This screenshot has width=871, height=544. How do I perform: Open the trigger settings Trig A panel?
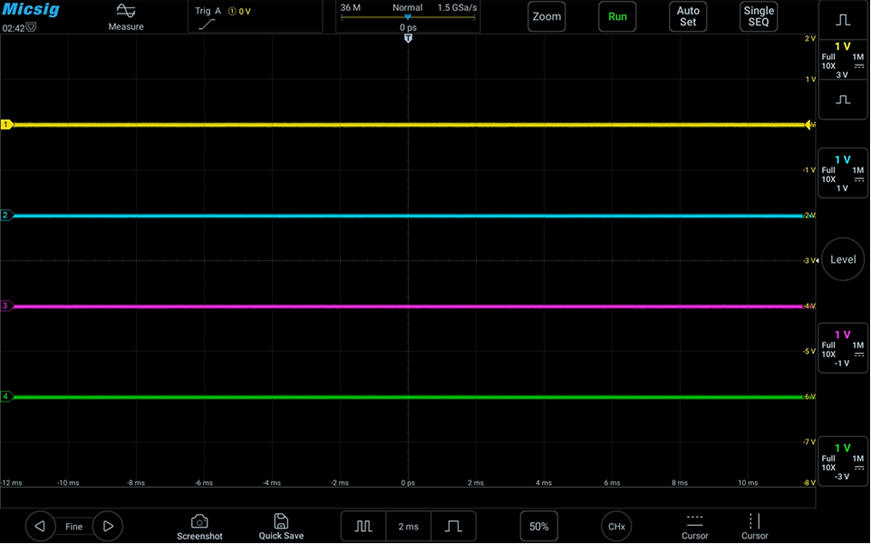point(255,17)
